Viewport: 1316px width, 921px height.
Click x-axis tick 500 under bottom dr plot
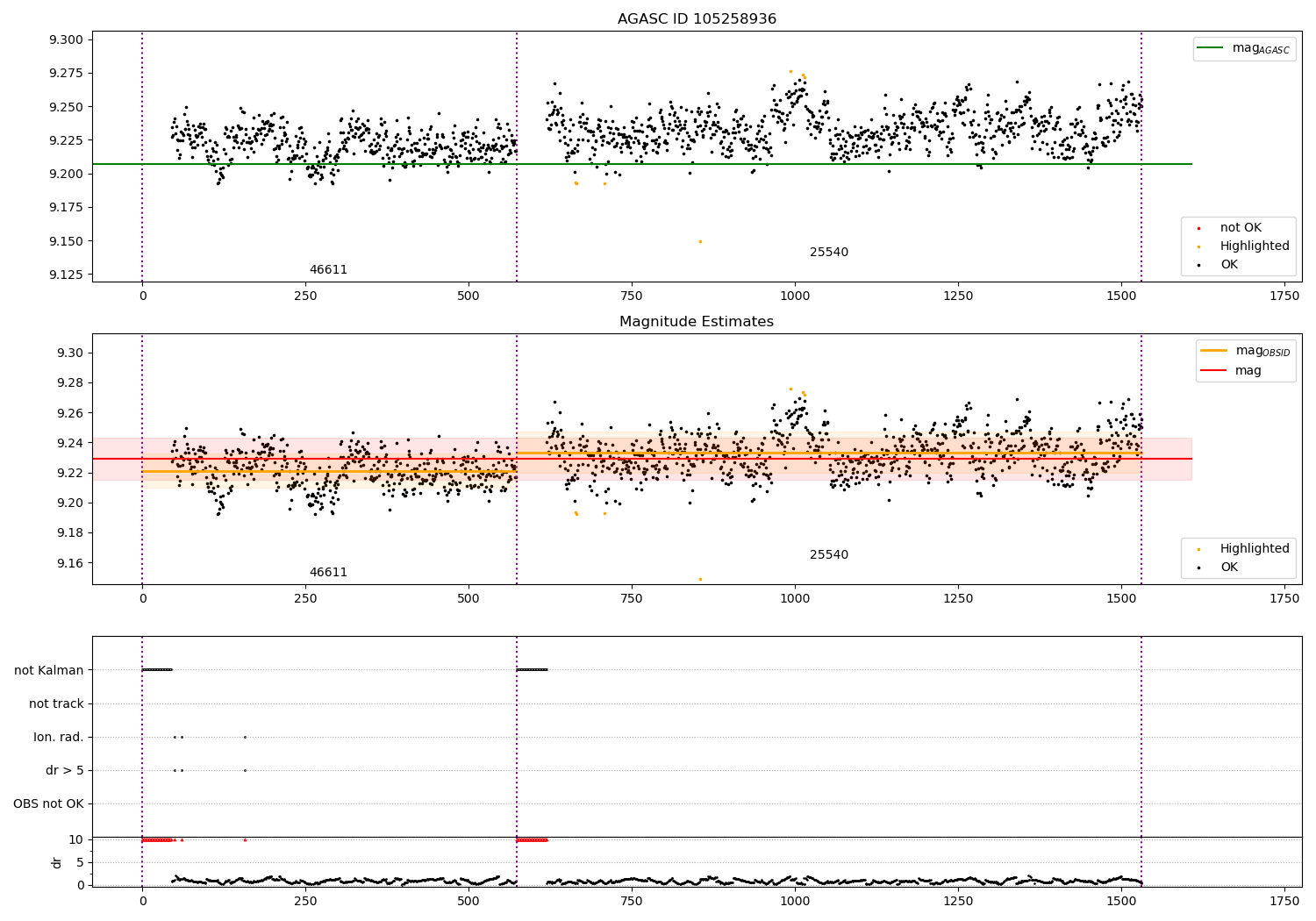pos(468,901)
